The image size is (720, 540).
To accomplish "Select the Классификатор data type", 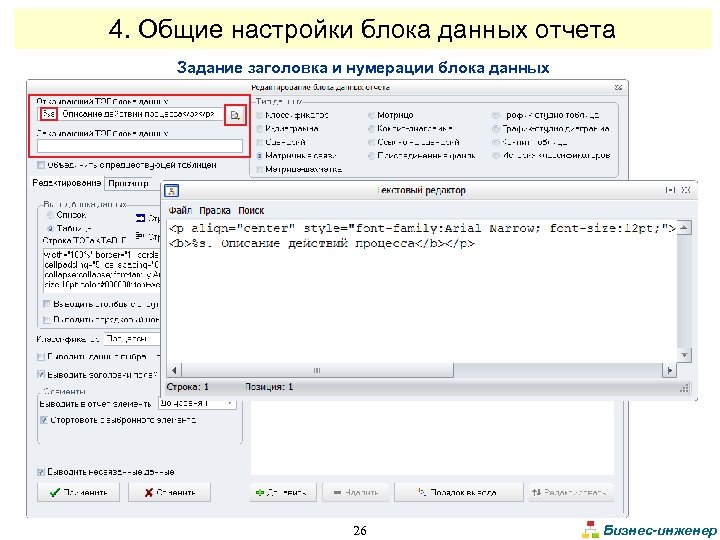I will [260, 115].
